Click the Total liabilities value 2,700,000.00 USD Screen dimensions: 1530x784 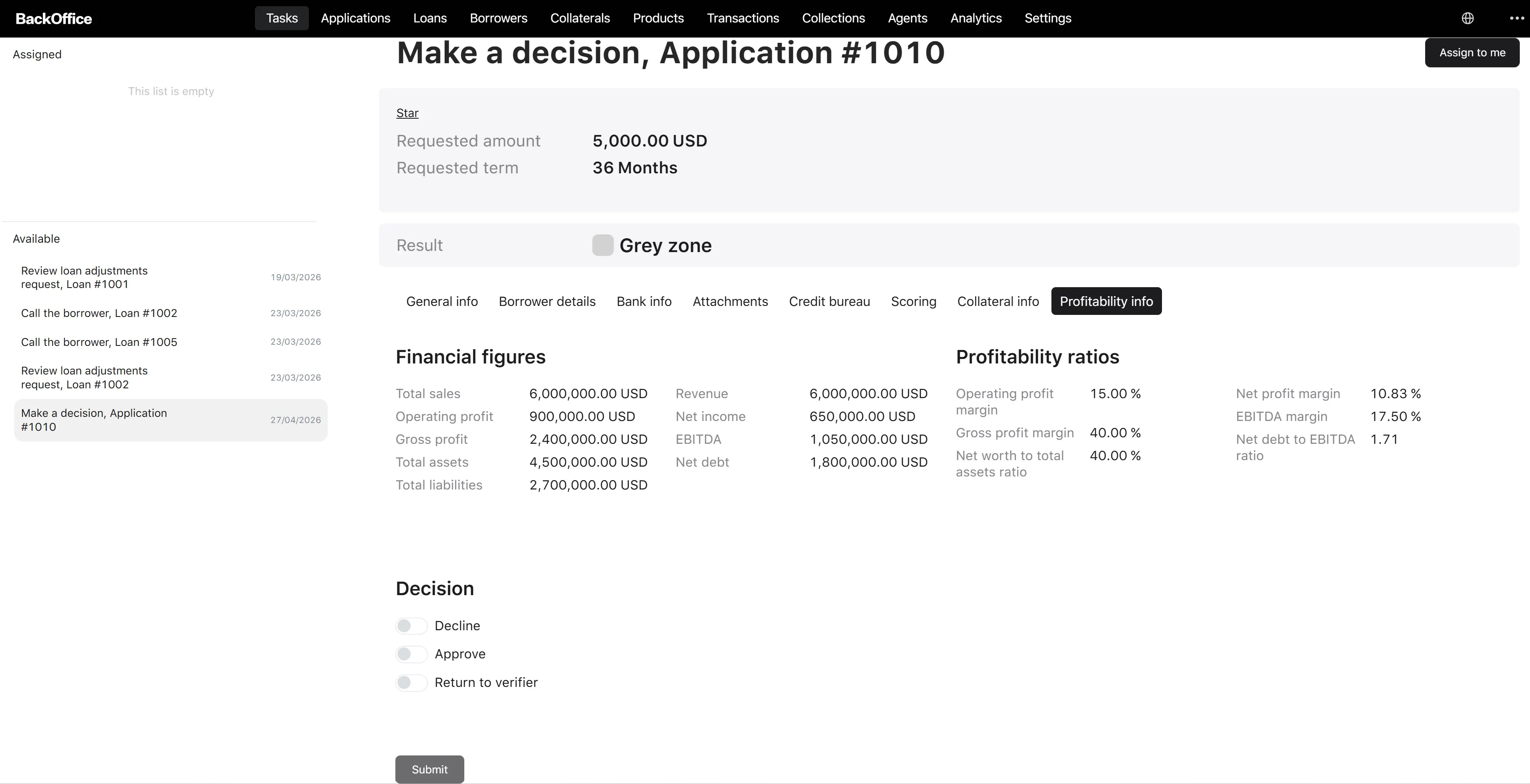(588, 485)
